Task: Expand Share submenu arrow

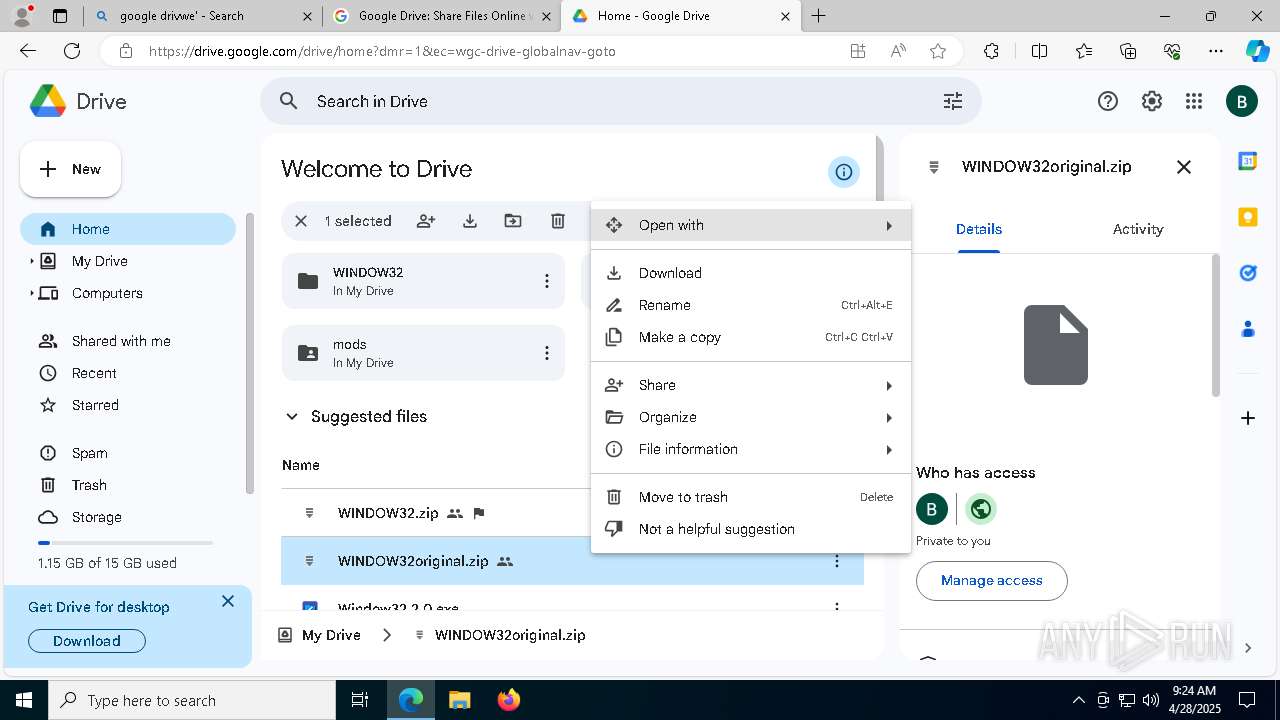Action: click(x=888, y=385)
